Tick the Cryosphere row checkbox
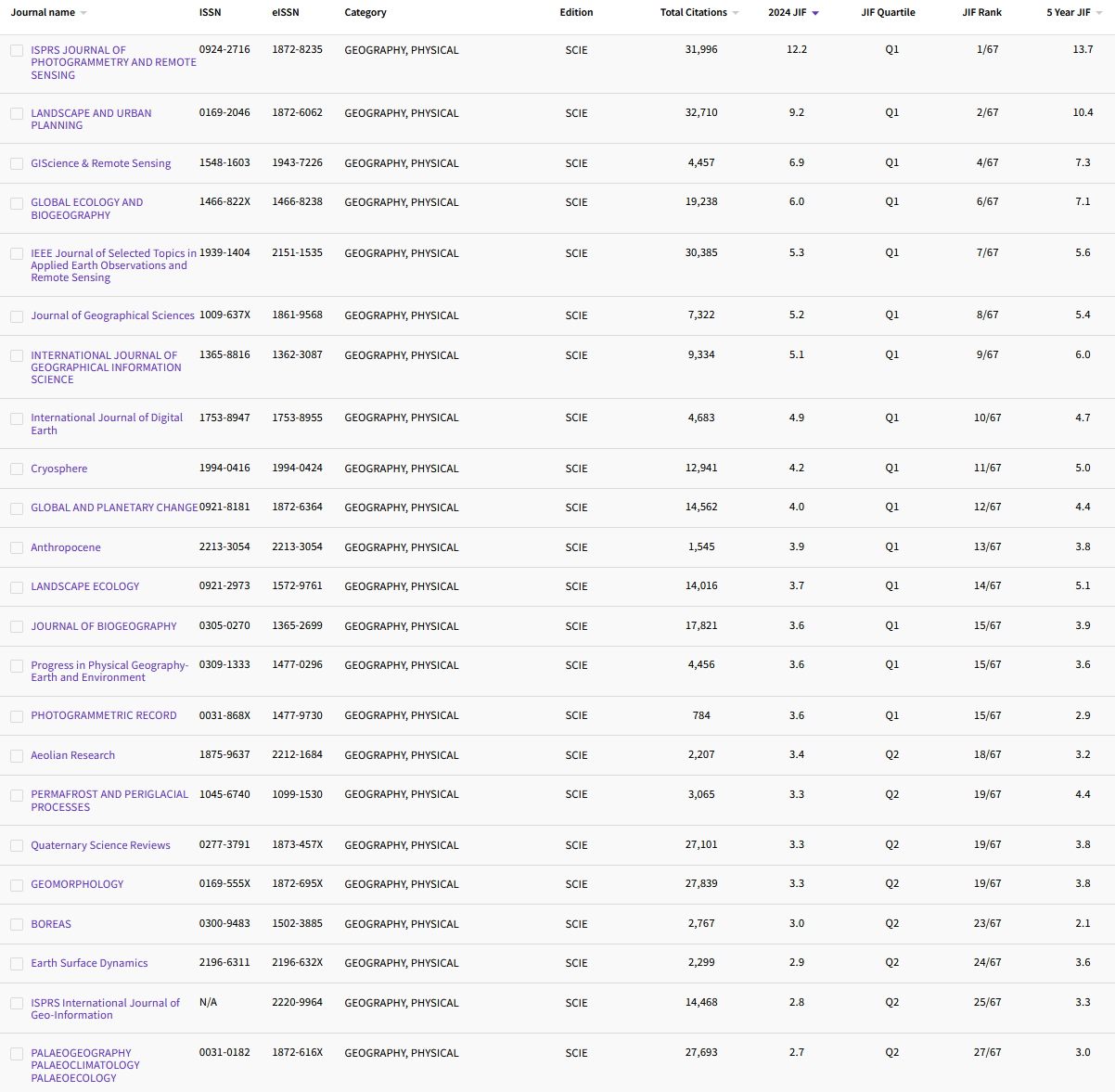Image resolution: width=1115 pixels, height=1092 pixels. (x=17, y=469)
